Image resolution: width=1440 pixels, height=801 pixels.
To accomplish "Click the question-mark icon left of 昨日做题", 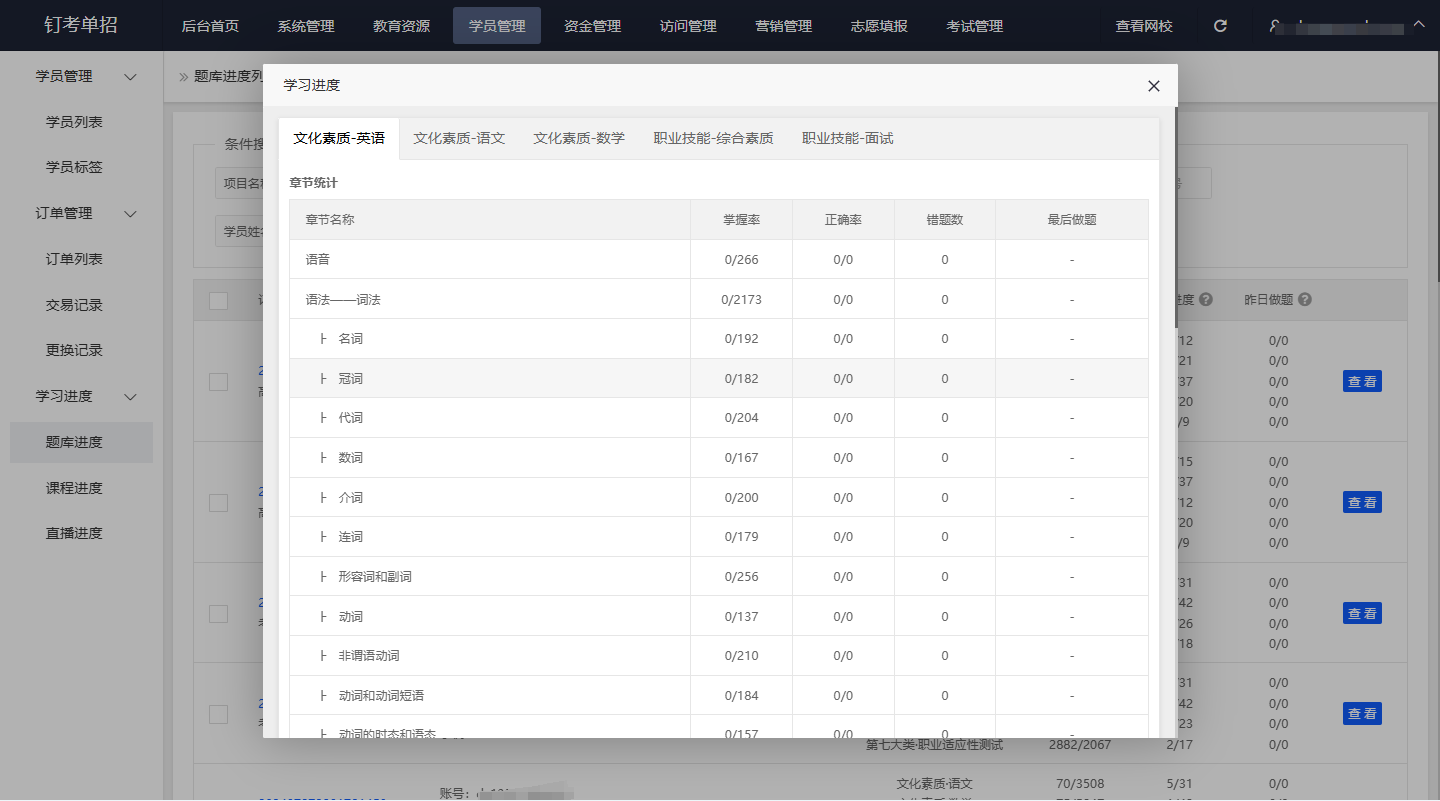I will 1206,300.
